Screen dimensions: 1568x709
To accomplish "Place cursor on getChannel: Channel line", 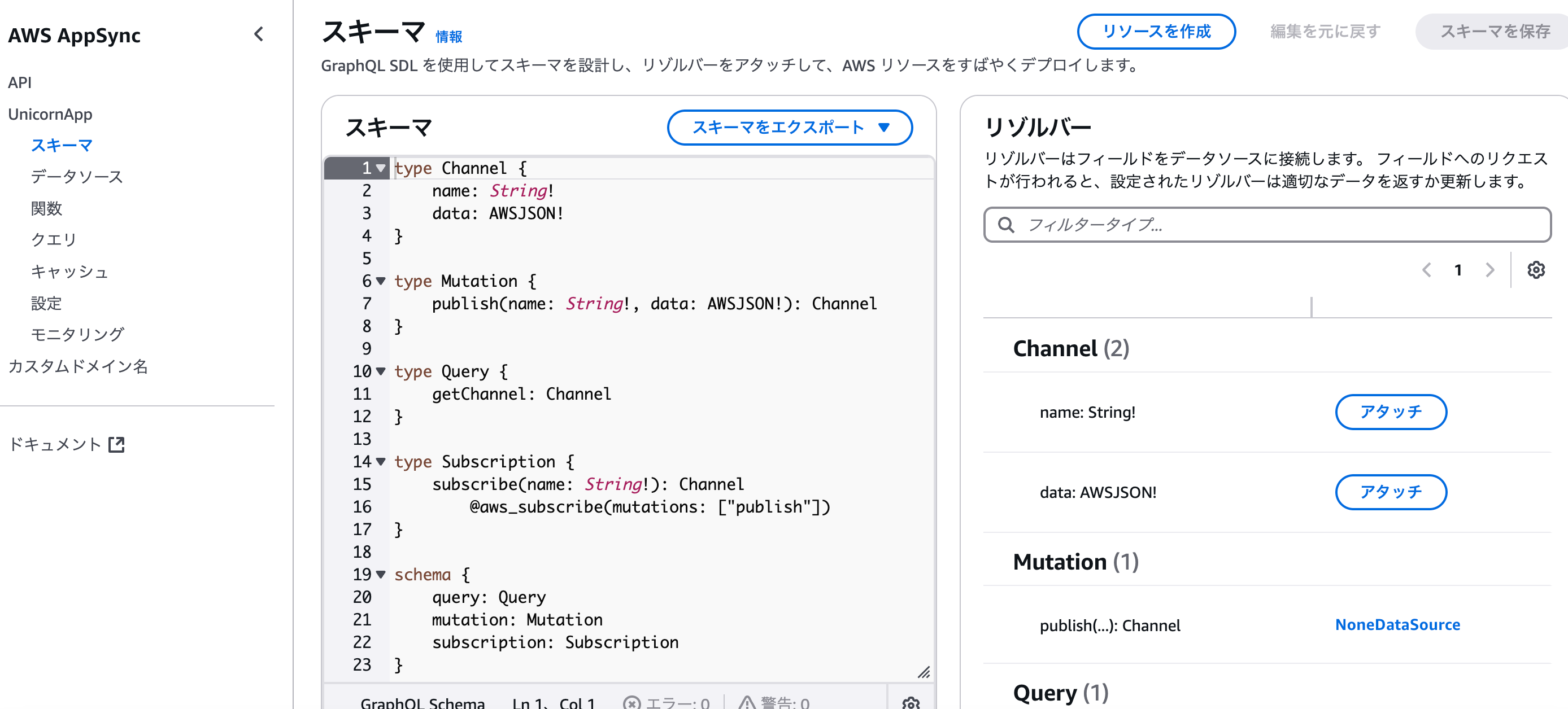I will click(x=521, y=394).
